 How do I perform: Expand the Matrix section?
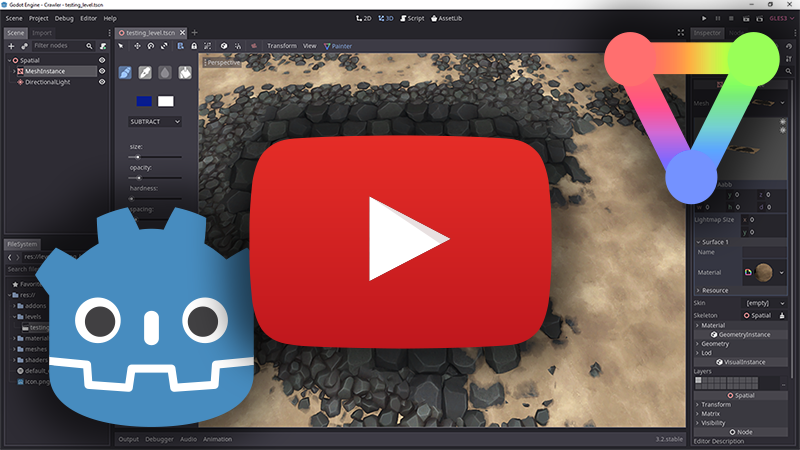click(741, 414)
